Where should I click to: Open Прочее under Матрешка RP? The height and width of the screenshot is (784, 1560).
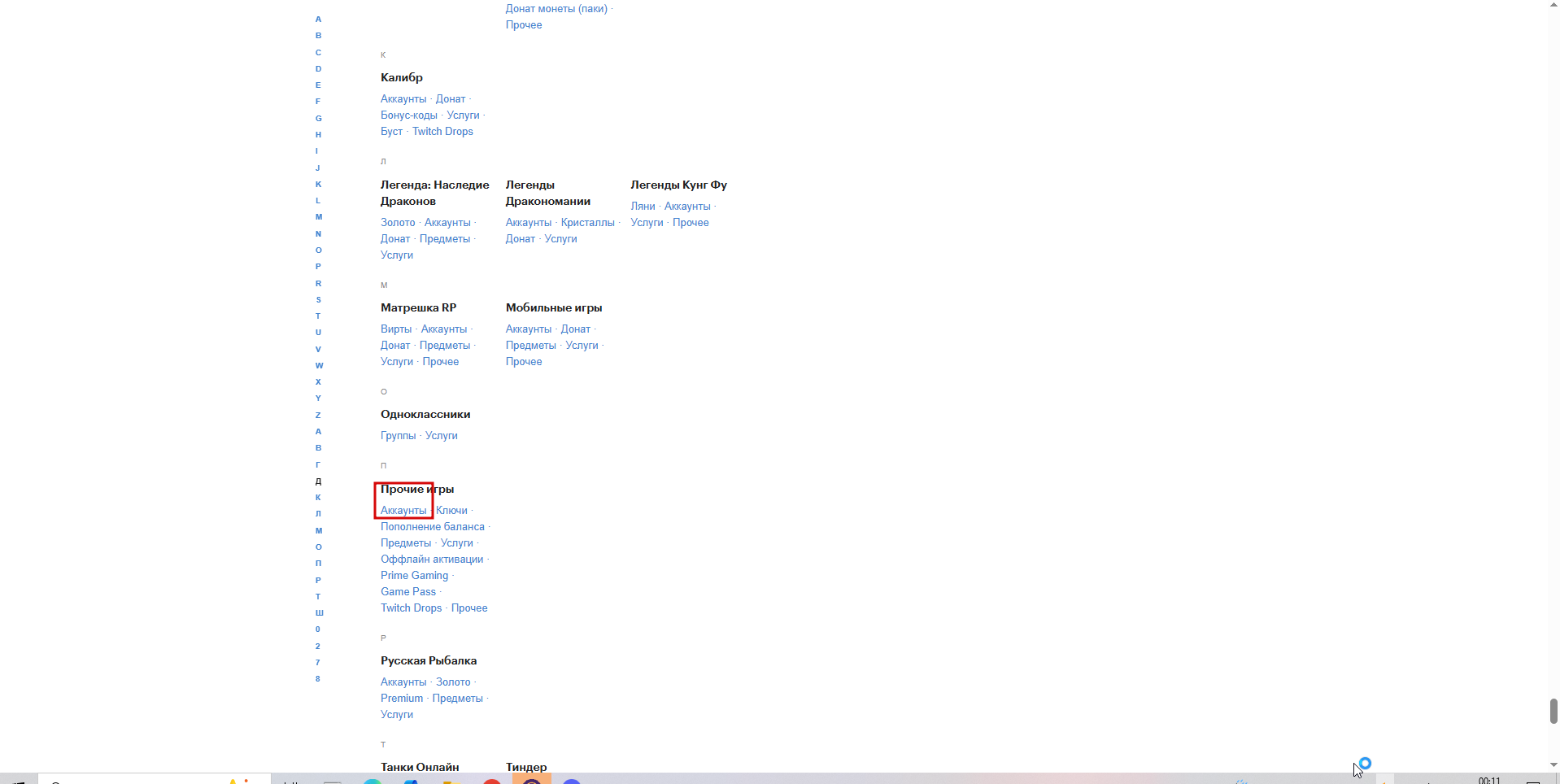coord(441,362)
